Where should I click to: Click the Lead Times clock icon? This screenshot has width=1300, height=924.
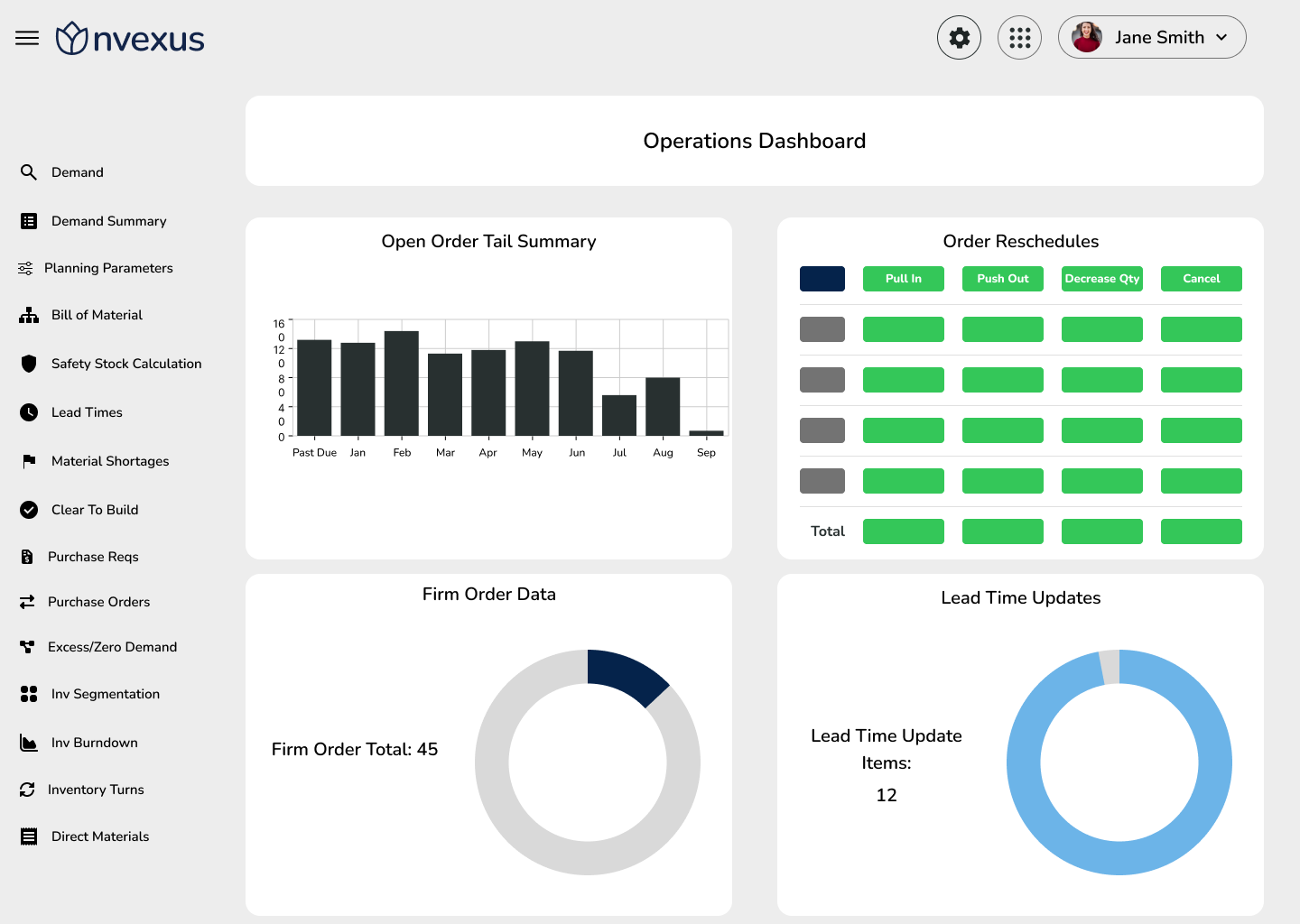click(x=29, y=412)
